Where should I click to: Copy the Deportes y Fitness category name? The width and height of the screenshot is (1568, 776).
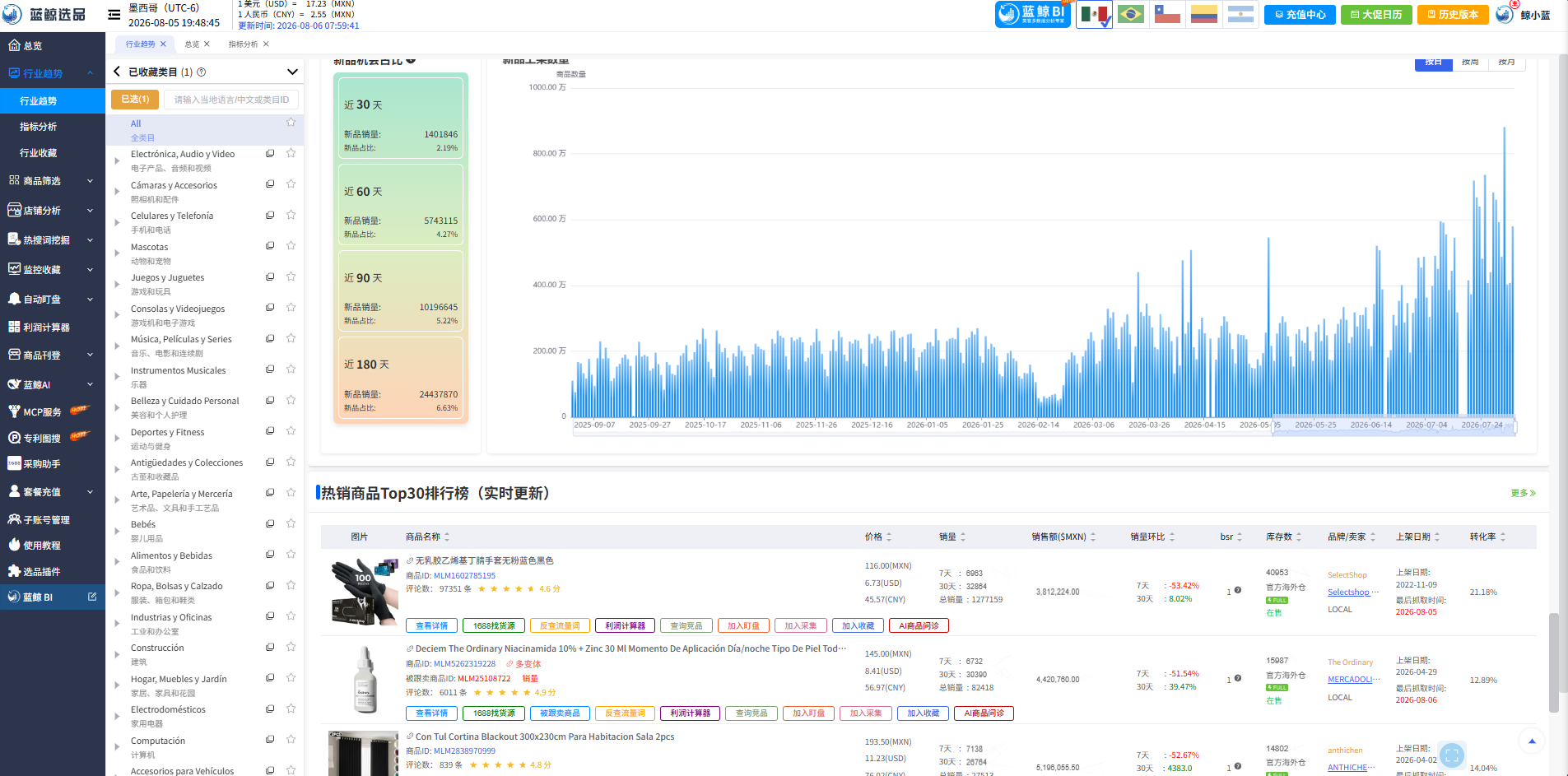pyautogui.click(x=270, y=431)
